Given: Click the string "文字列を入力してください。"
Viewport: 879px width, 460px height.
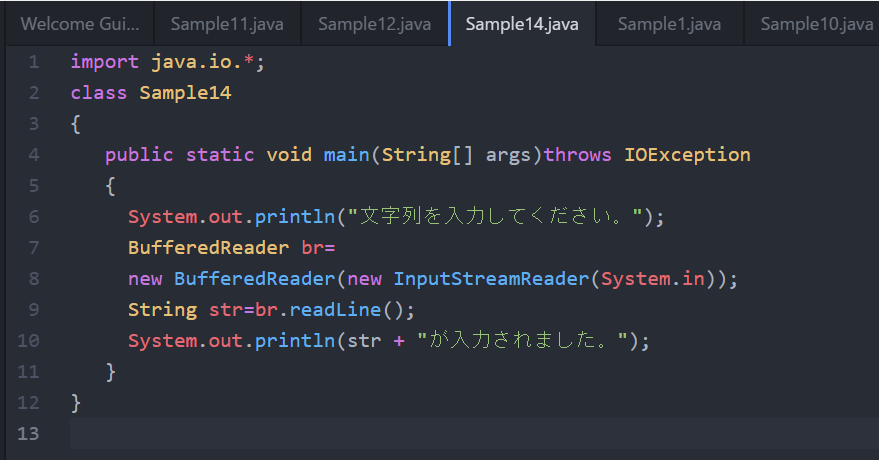Looking at the screenshot, I should pos(495,217).
